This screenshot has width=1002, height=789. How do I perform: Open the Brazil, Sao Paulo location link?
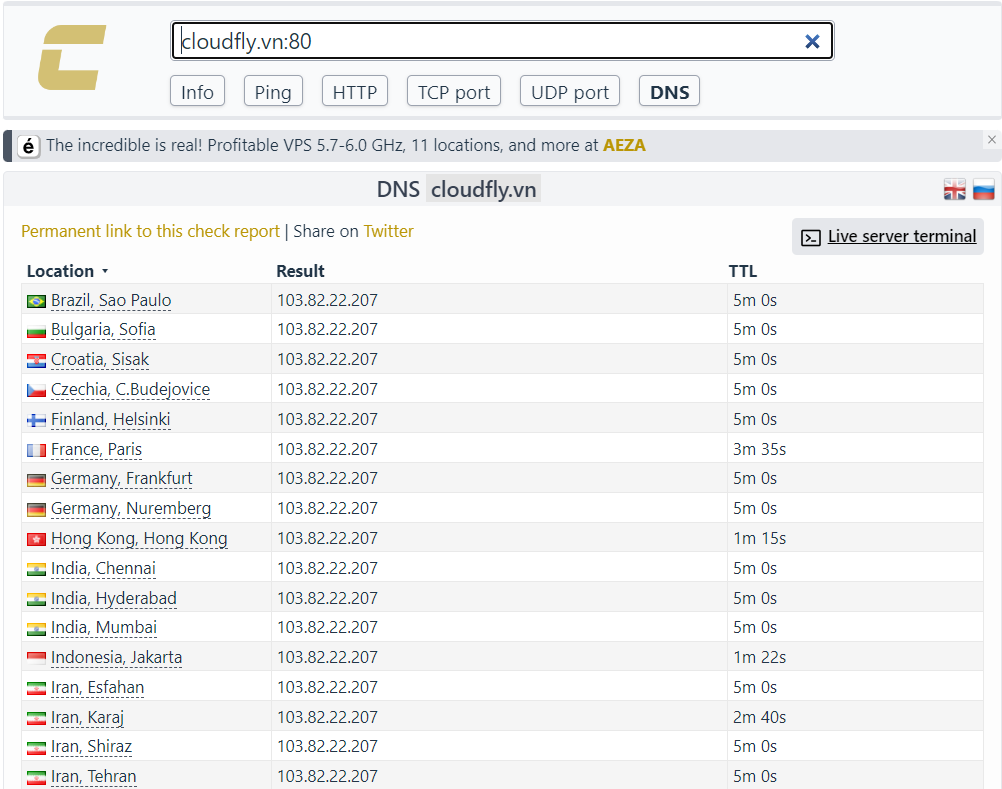point(111,300)
